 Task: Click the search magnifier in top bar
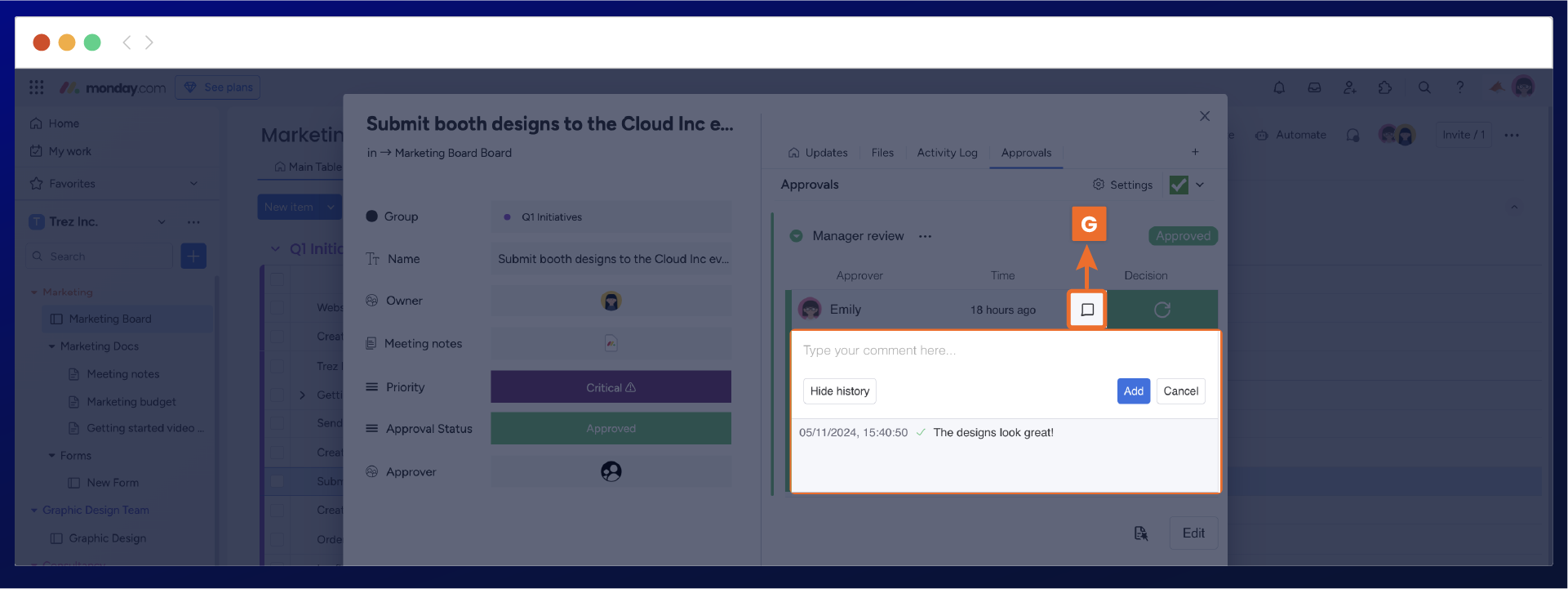pos(1424,87)
